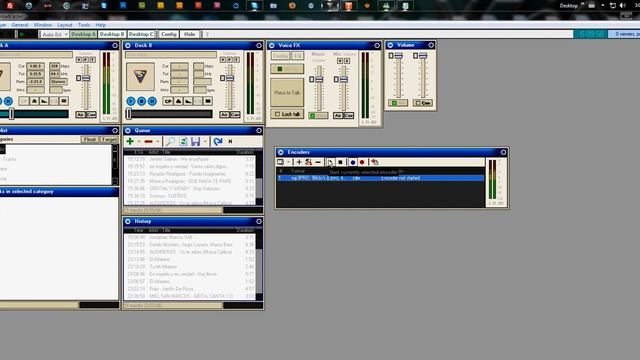Click the Queue magnifier search icon
Viewport: 640px width, 360px height.
click(x=170, y=141)
